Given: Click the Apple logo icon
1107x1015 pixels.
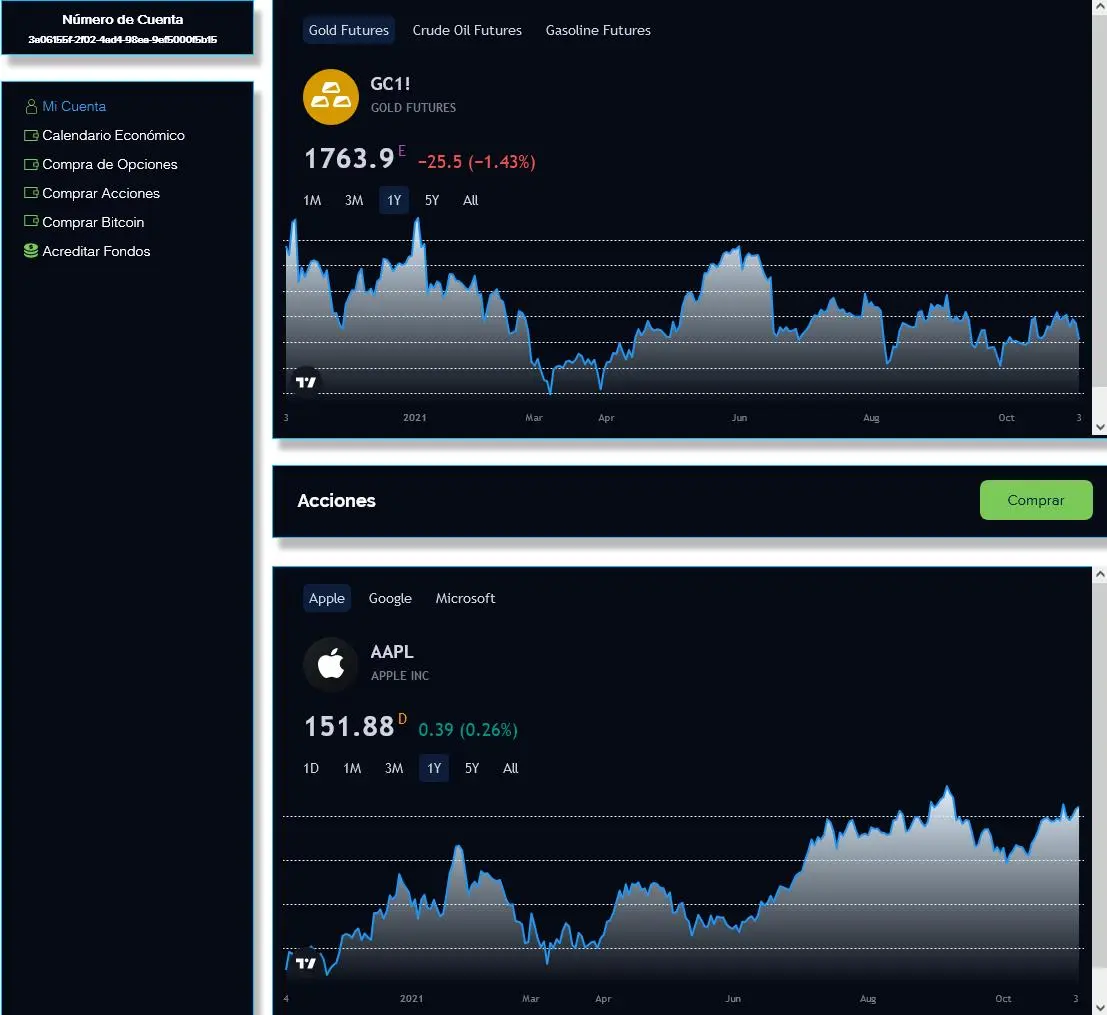Looking at the screenshot, I should tap(330, 664).
